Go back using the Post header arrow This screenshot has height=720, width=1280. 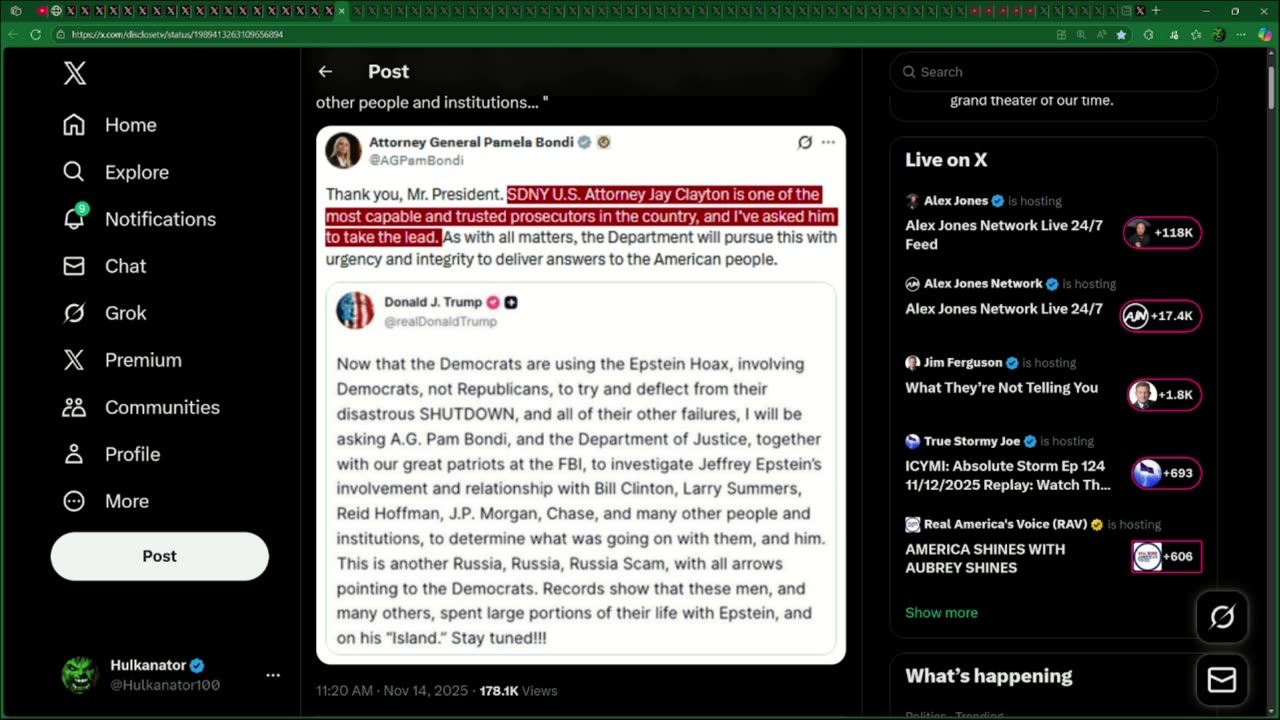coord(325,71)
